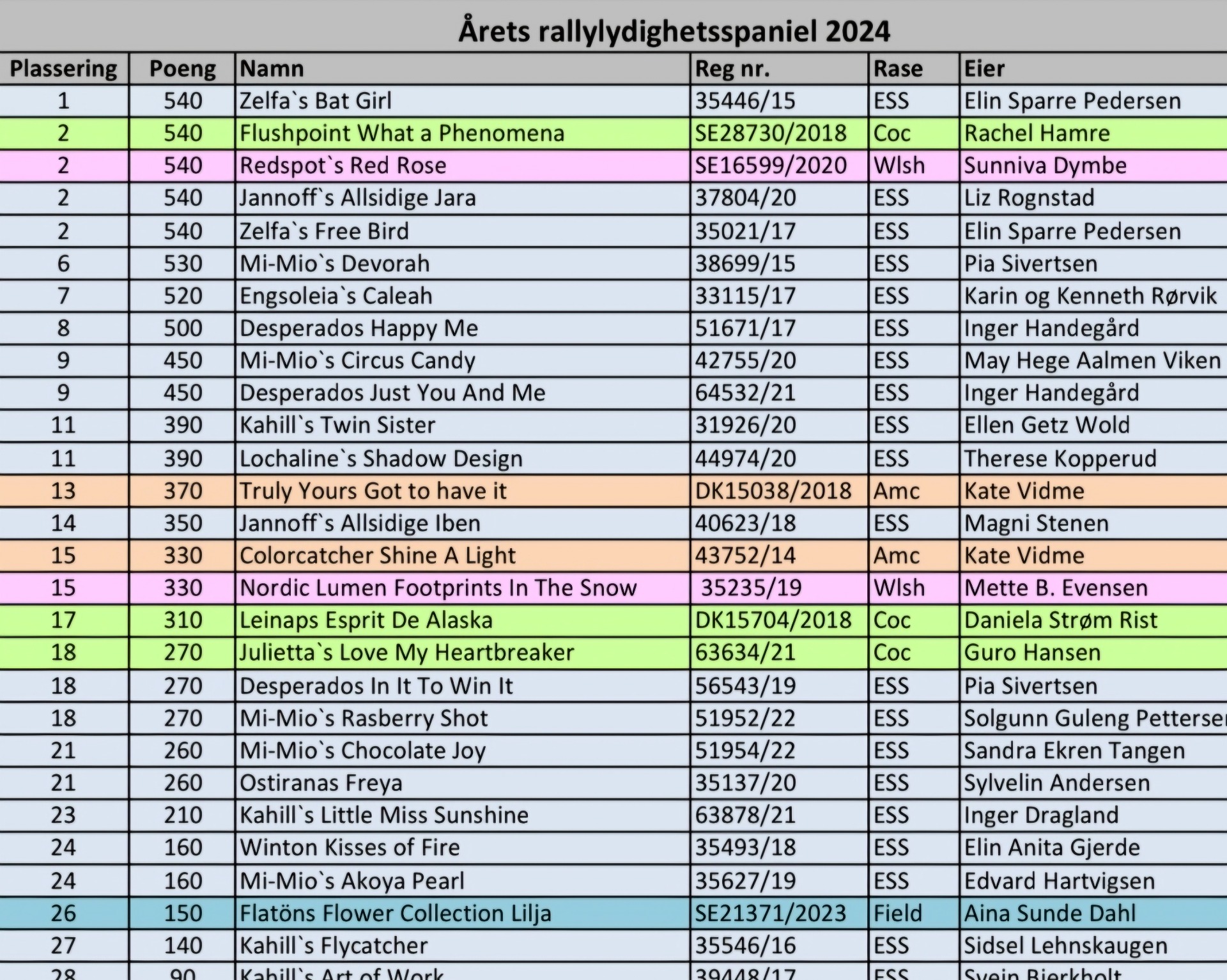1227x980 pixels.
Task: Click registration number 'SE16599/2020'
Action: pyautogui.click(x=771, y=166)
